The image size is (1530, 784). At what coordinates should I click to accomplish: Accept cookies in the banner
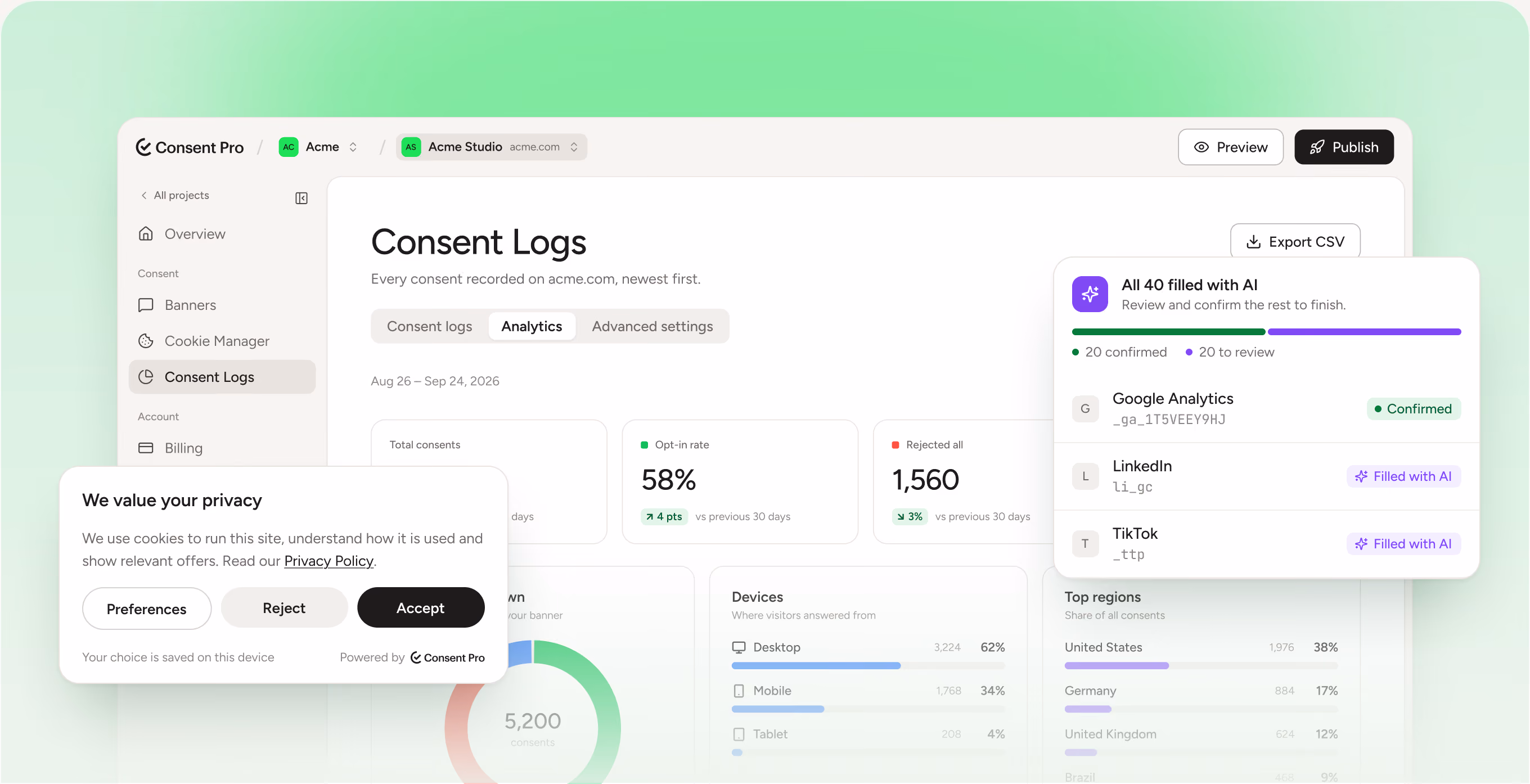coord(421,607)
